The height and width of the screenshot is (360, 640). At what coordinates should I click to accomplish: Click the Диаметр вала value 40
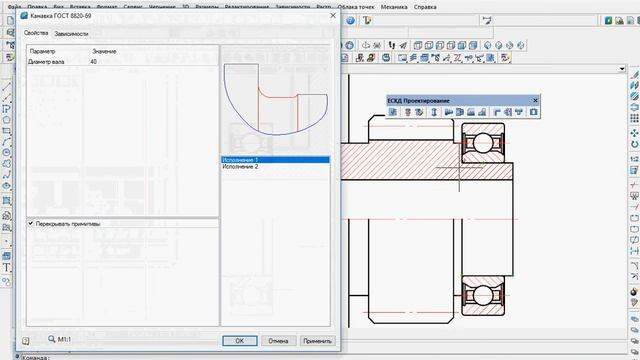click(93, 62)
